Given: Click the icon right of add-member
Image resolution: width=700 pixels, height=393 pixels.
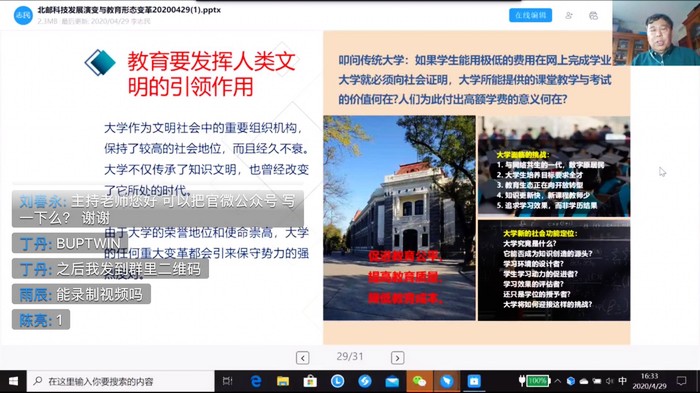Looking at the screenshot, I should 593,16.
